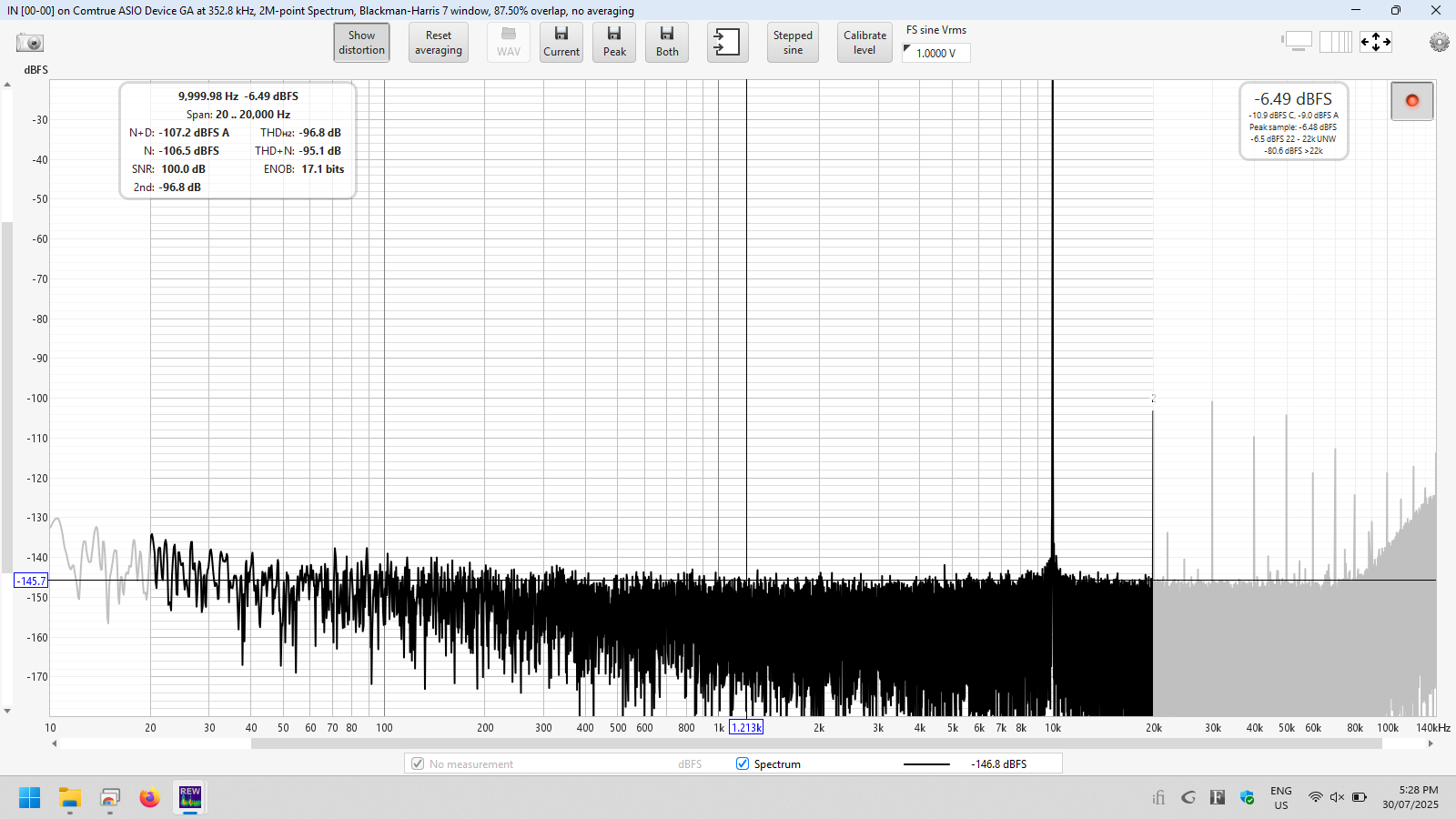Toggle the Show distortion button
Viewport: 1456px width, 819px height.
pyautogui.click(x=361, y=42)
